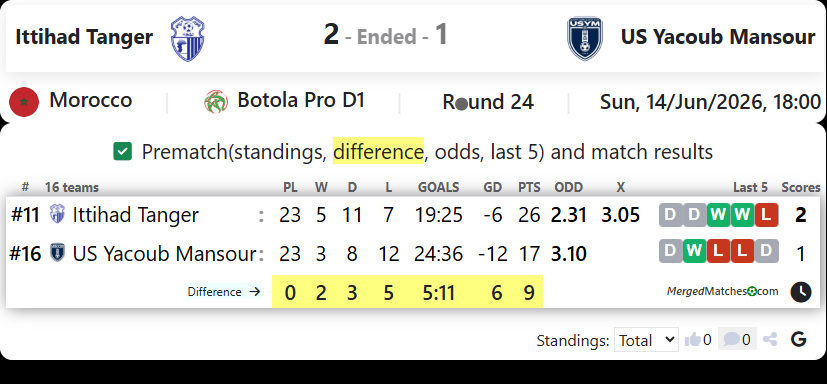
Task: Click the red L badge in Ittihad's last 5
Action: [766, 215]
